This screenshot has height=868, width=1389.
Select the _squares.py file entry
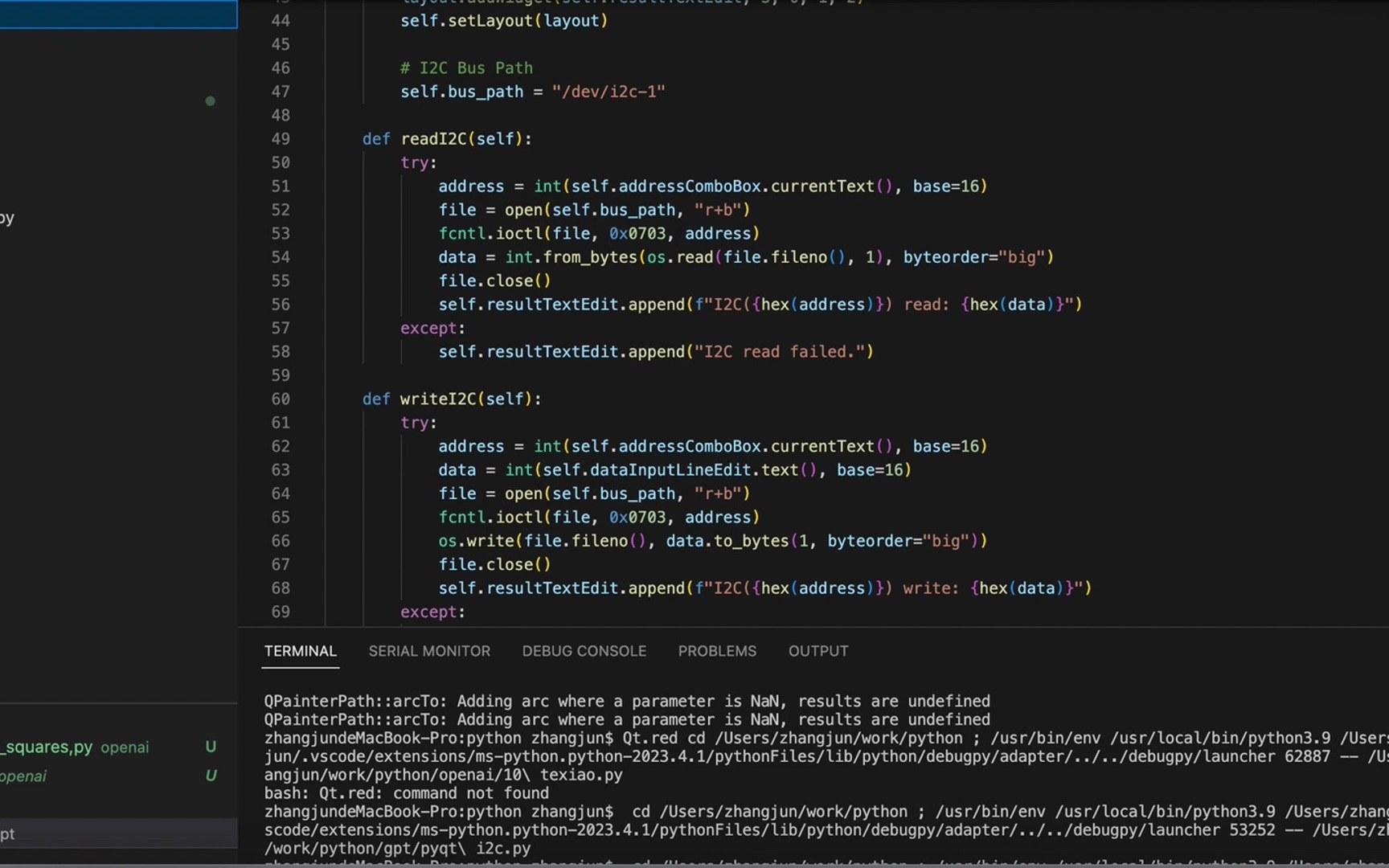click(47, 747)
